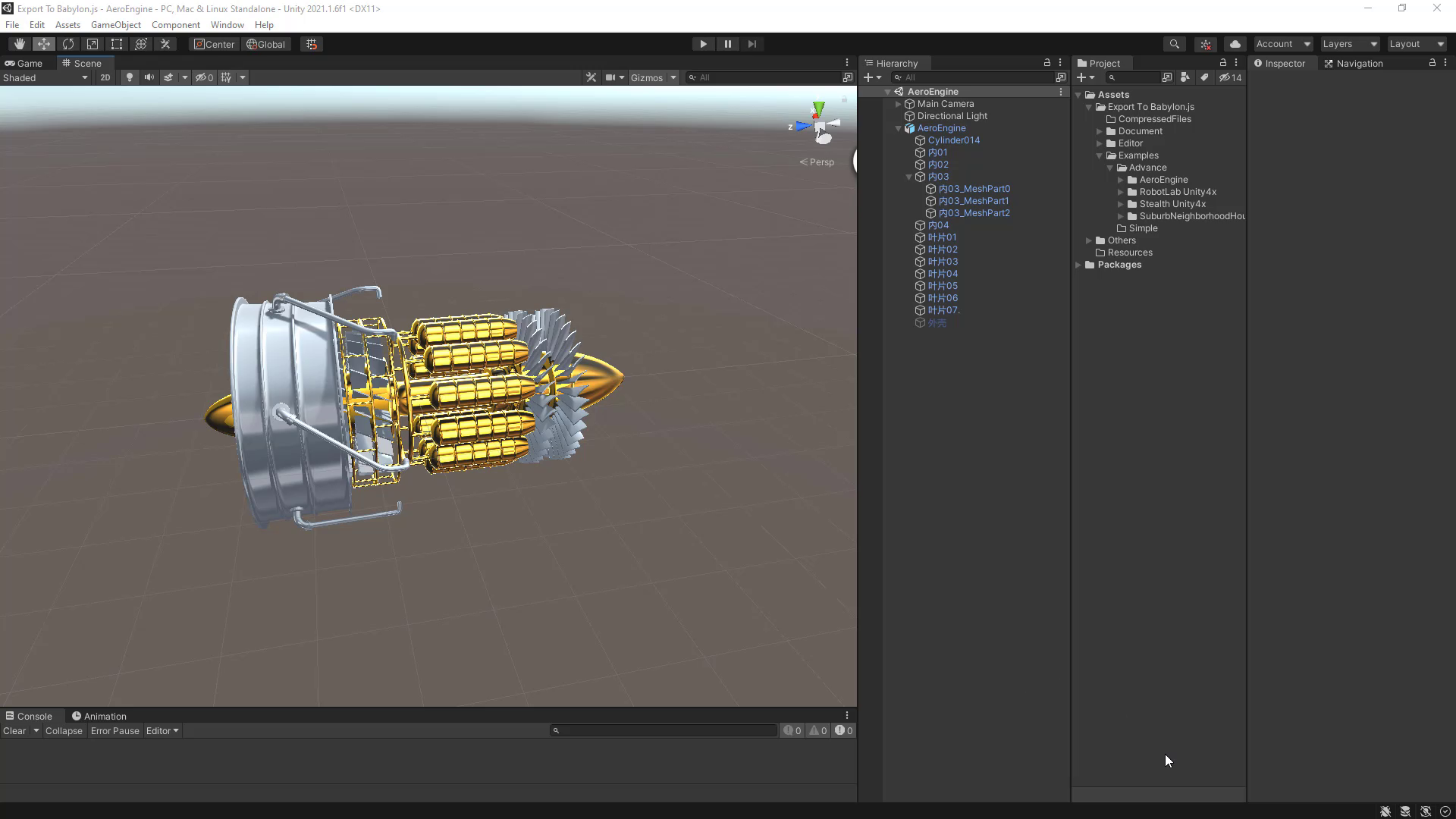This screenshot has height=819, width=1456.
Task: Toggle pivot Center mode
Action: pyautogui.click(x=215, y=44)
